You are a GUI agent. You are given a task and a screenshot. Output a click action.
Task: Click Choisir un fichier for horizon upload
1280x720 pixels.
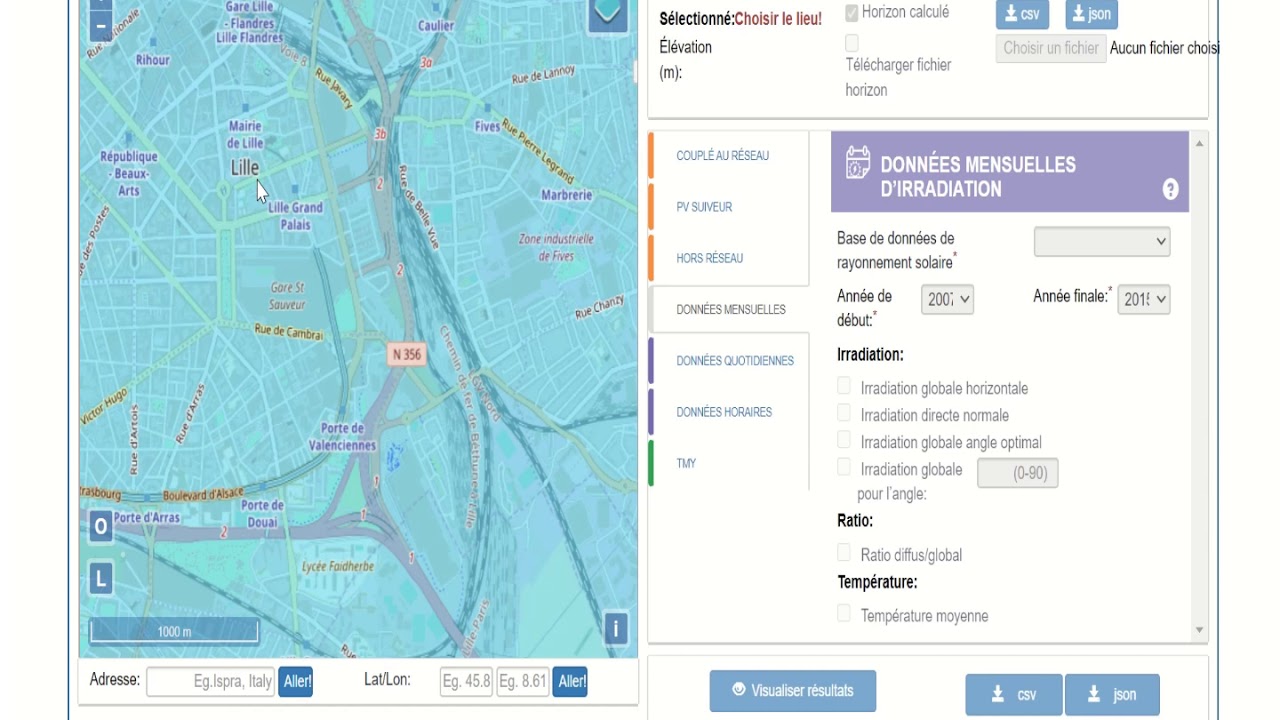click(1050, 48)
